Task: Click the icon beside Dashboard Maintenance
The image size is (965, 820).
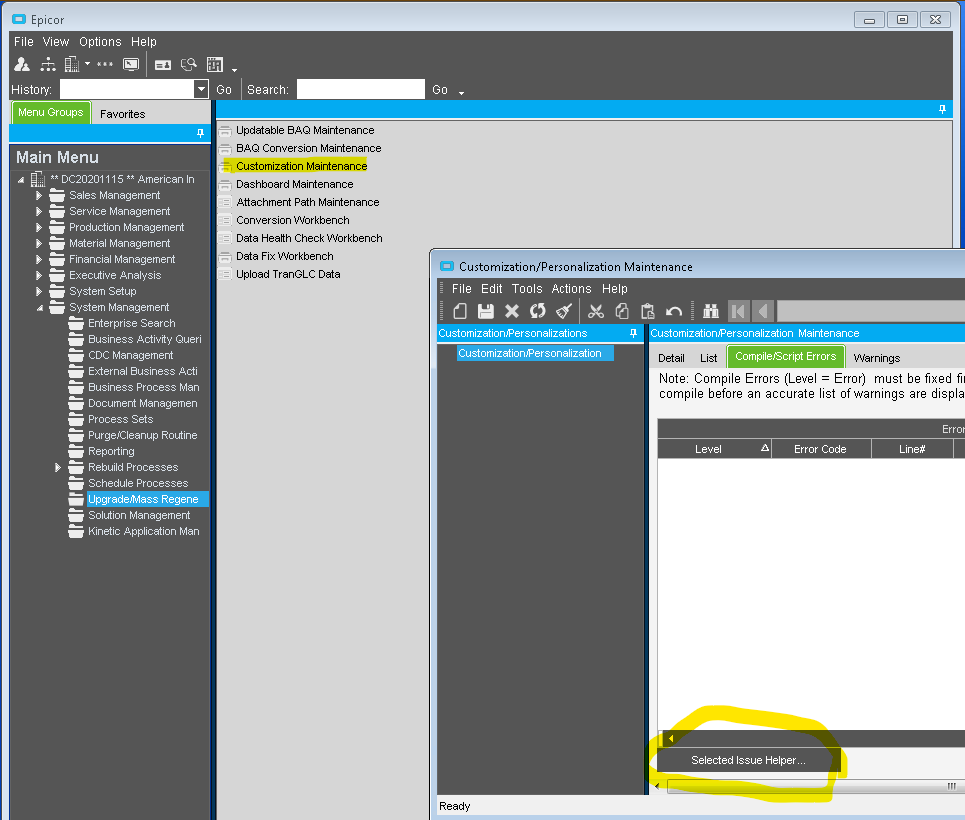Action: pyautogui.click(x=225, y=184)
